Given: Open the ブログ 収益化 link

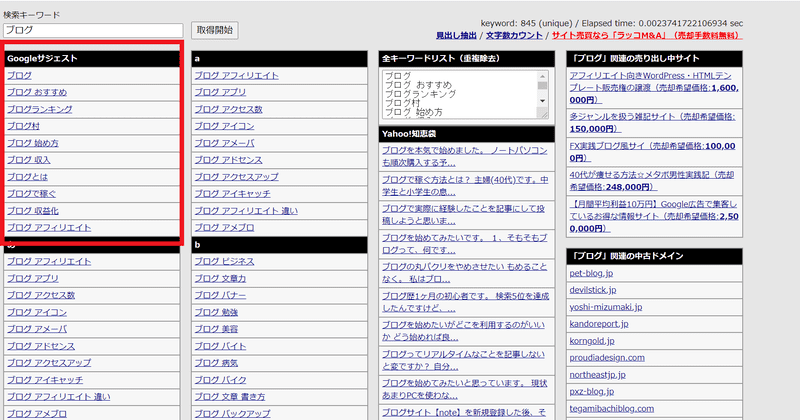Looking at the screenshot, I should [x=33, y=211].
